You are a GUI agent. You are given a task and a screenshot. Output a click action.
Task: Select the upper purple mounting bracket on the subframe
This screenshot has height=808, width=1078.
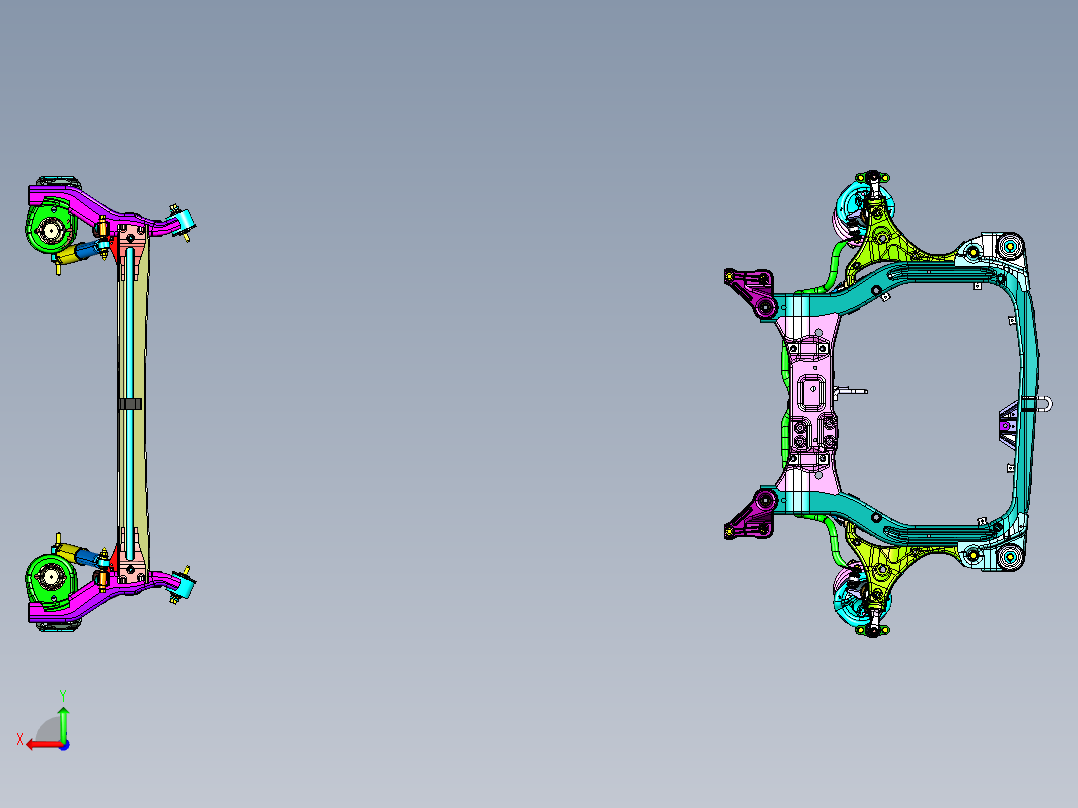tap(753, 292)
